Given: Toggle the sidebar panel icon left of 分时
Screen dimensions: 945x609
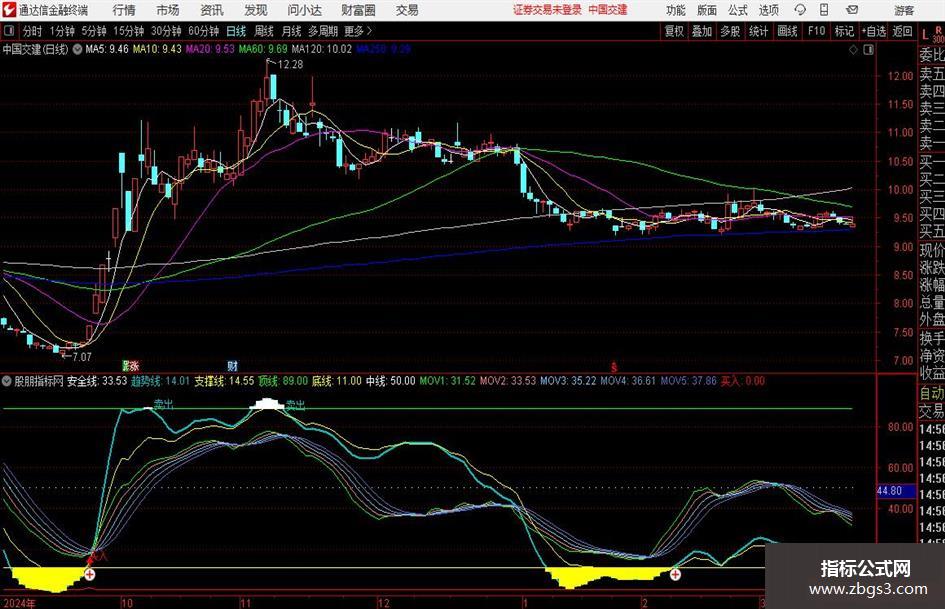Looking at the screenshot, I should coord(9,31).
